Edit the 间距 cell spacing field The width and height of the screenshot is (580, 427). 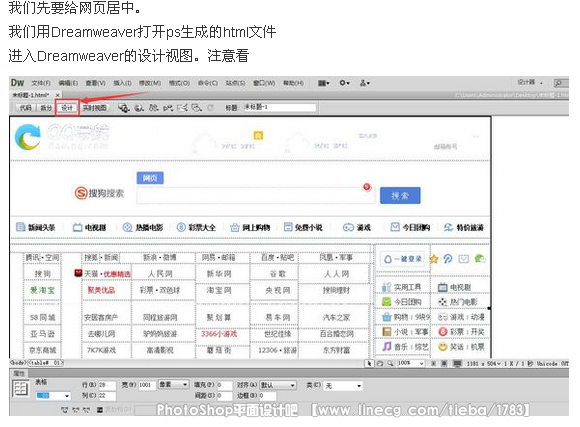224,396
